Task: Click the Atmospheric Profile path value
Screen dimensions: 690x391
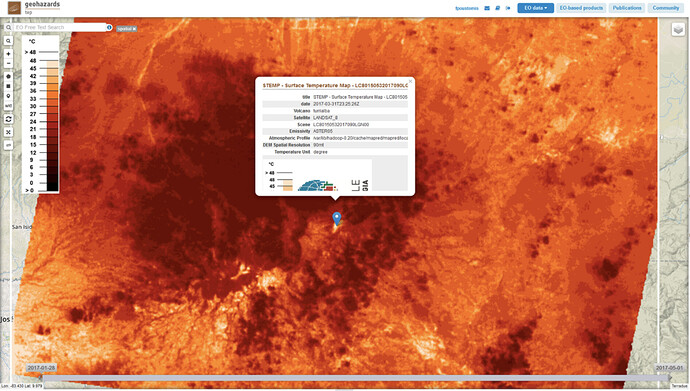Action: click(x=360, y=138)
